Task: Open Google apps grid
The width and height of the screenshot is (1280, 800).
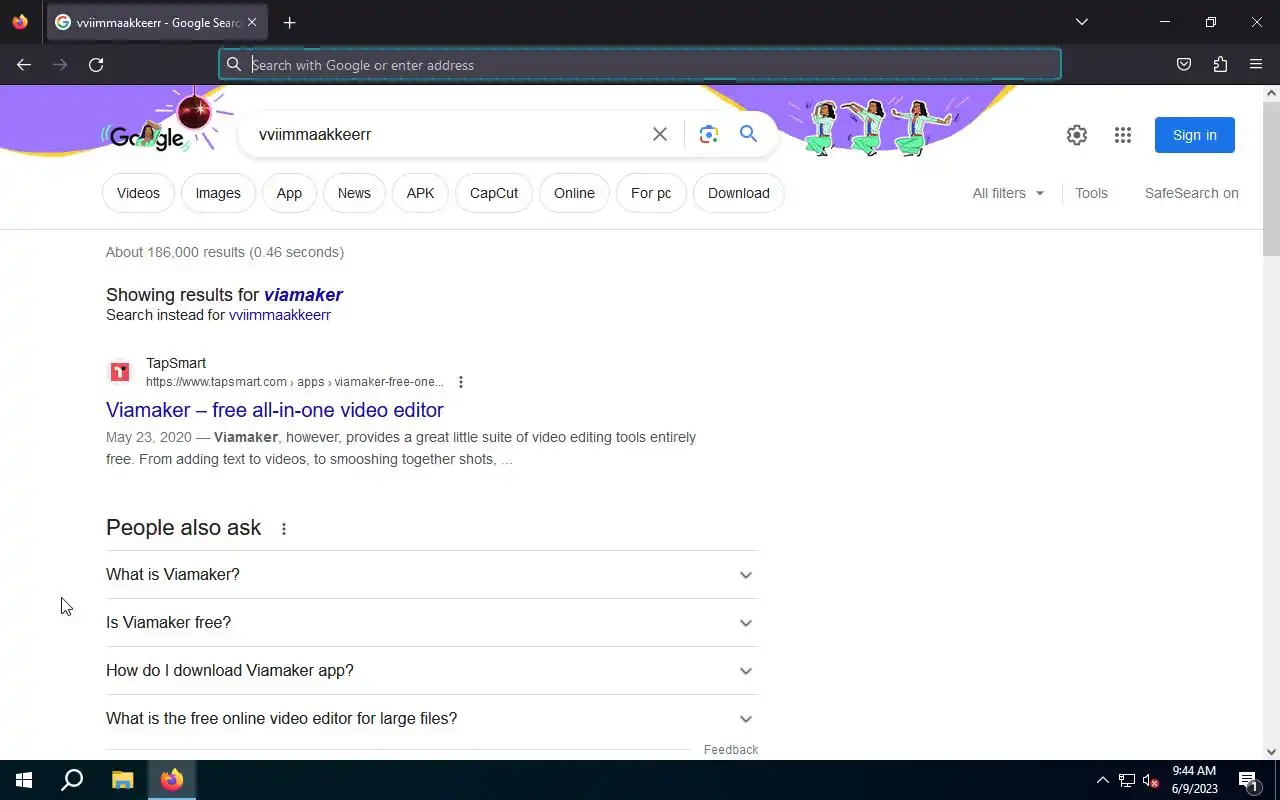Action: pos(1123,135)
